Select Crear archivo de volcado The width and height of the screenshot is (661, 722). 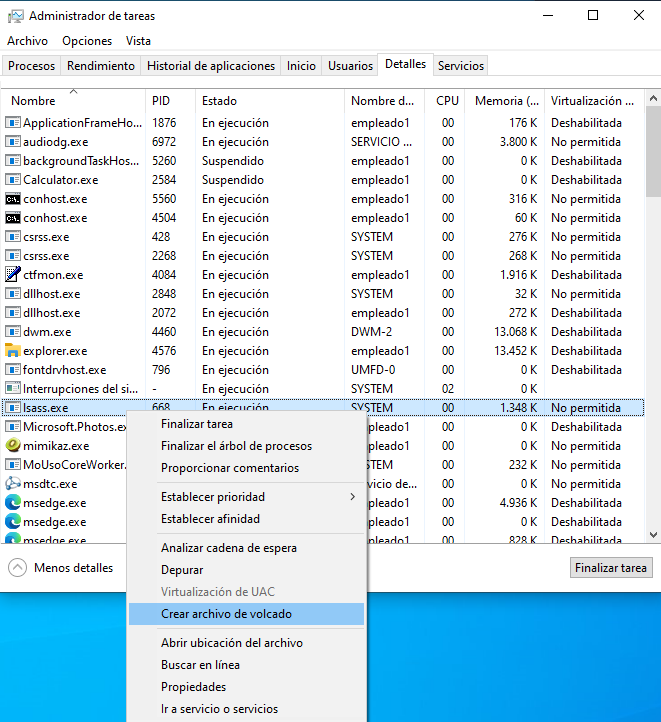(247, 614)
